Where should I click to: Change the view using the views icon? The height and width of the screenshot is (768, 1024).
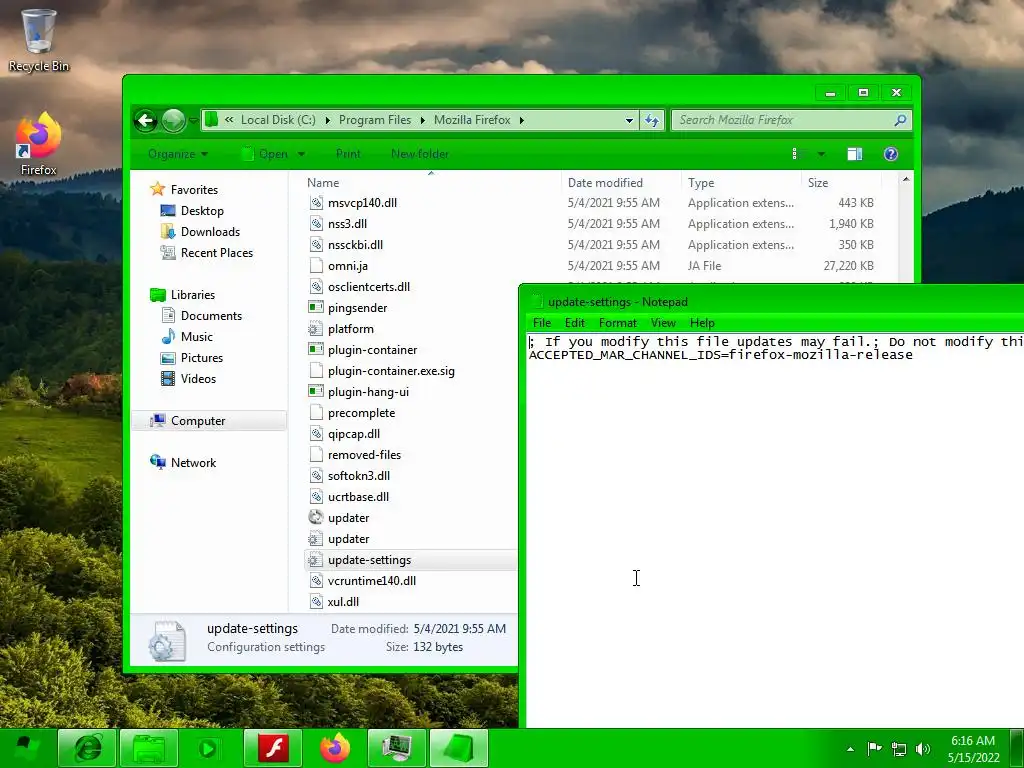click(x=795, y=154)
